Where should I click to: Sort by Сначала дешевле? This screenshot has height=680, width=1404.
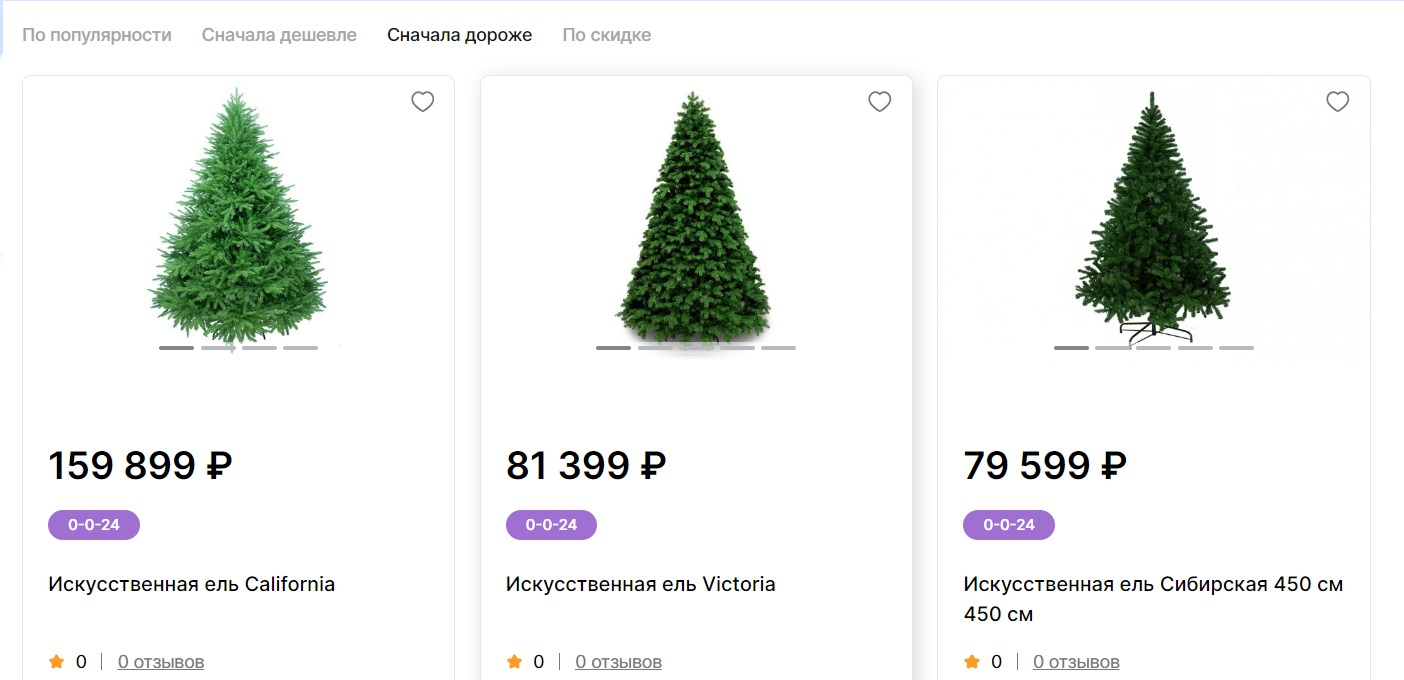(x=279, y=35)
